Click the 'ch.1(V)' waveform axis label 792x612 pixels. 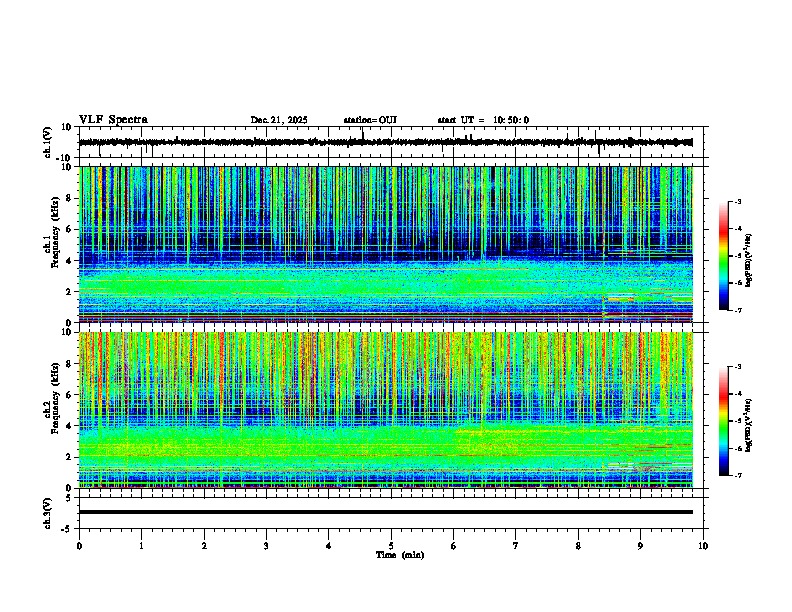click(48, 142)
